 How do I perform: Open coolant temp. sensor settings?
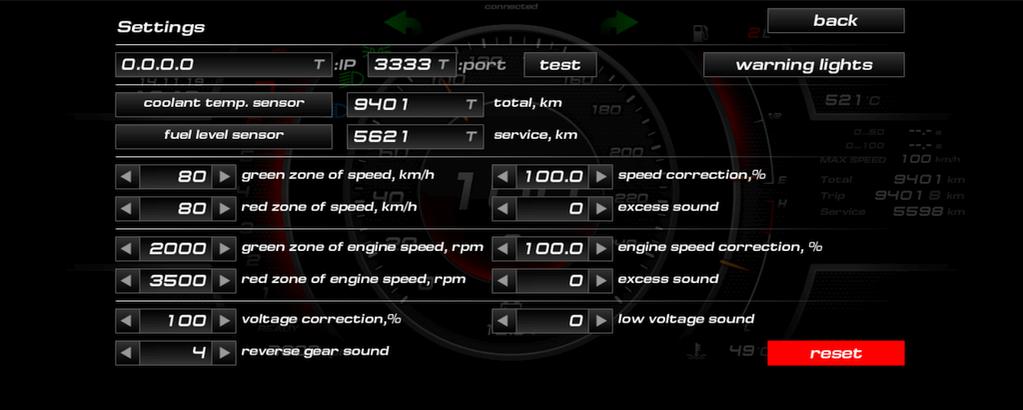coord(223,103)
